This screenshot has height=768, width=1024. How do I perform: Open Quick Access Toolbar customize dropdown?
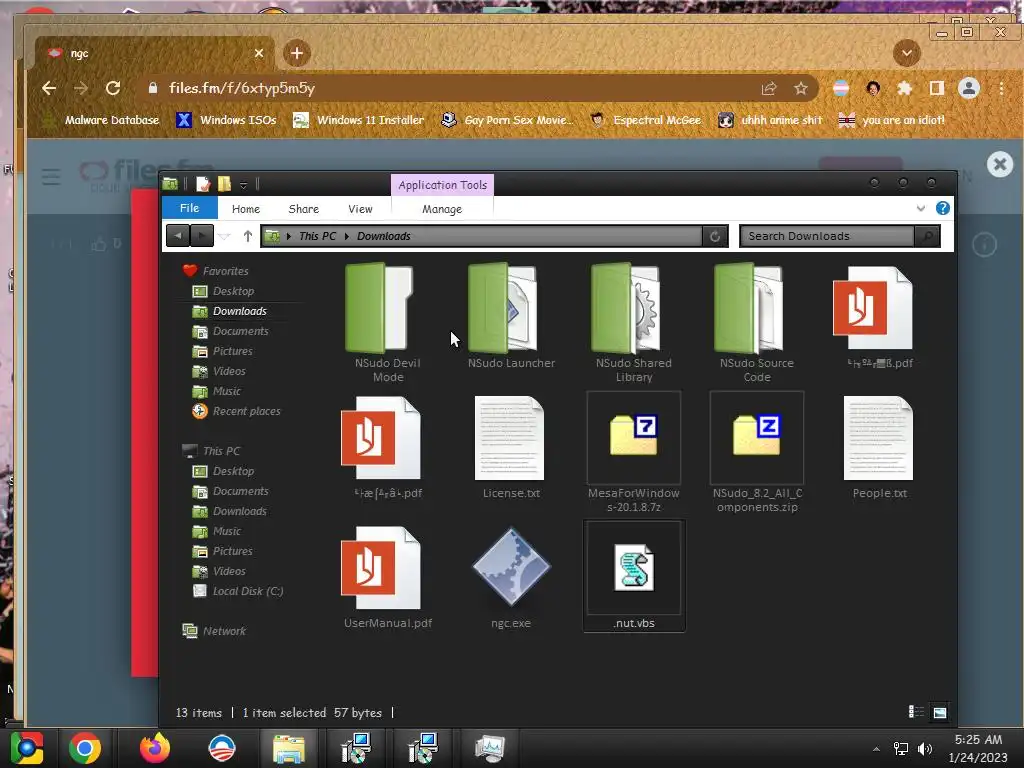click(x=243, y=185)
